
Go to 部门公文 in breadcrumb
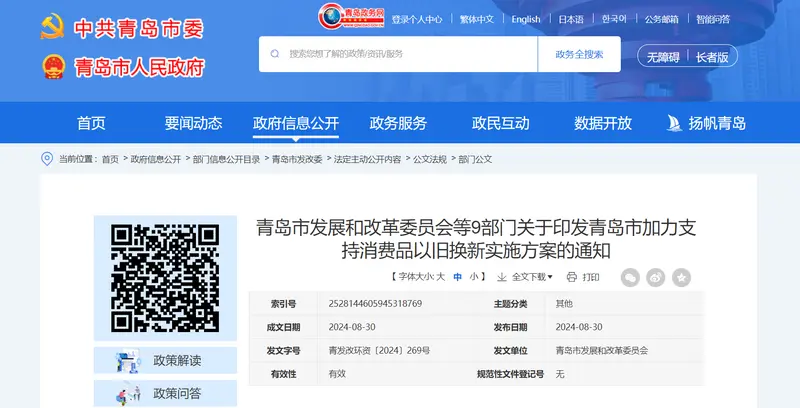[x=476, y=159]
